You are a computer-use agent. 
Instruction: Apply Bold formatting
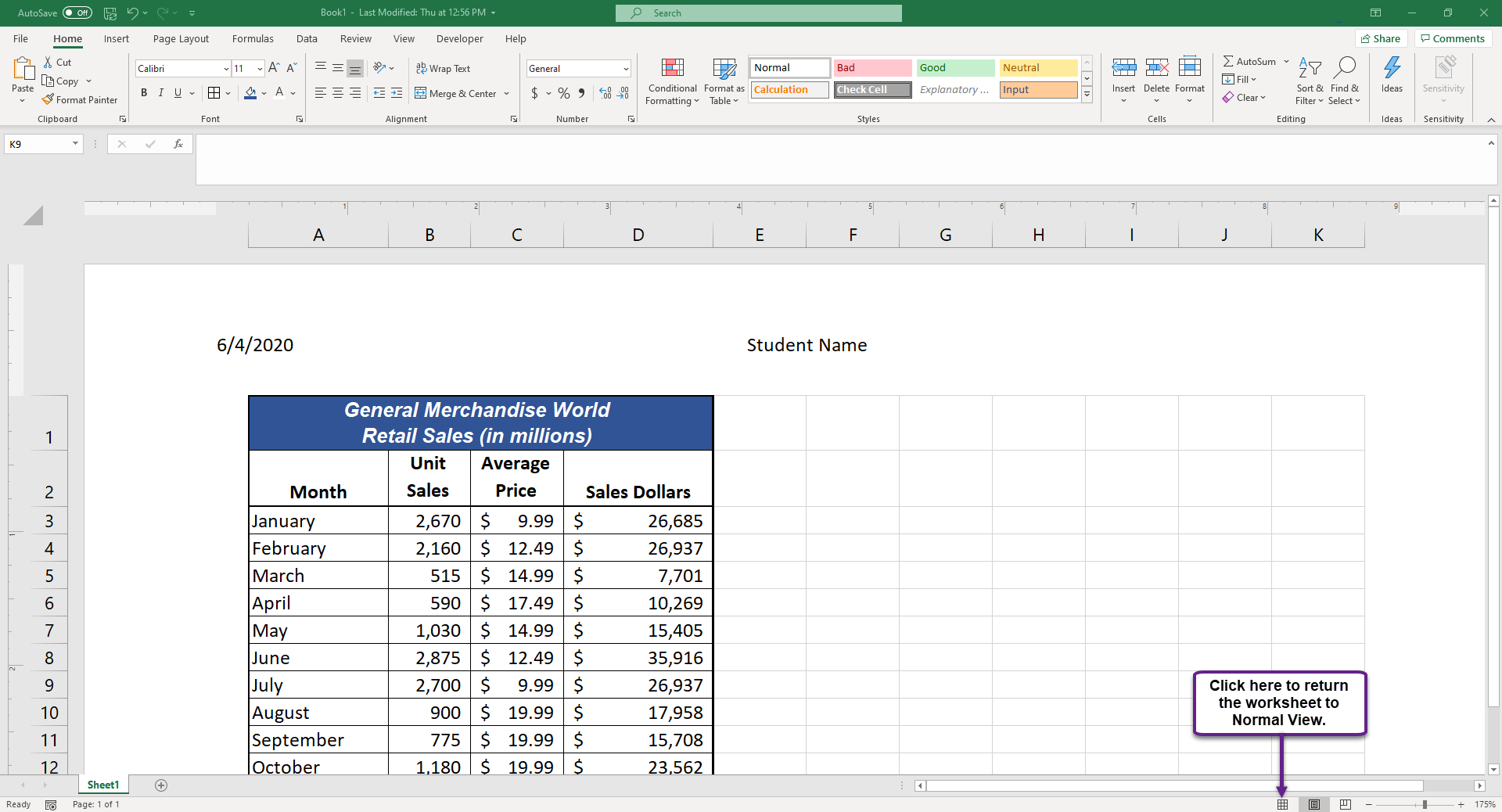tap(144, 92)
